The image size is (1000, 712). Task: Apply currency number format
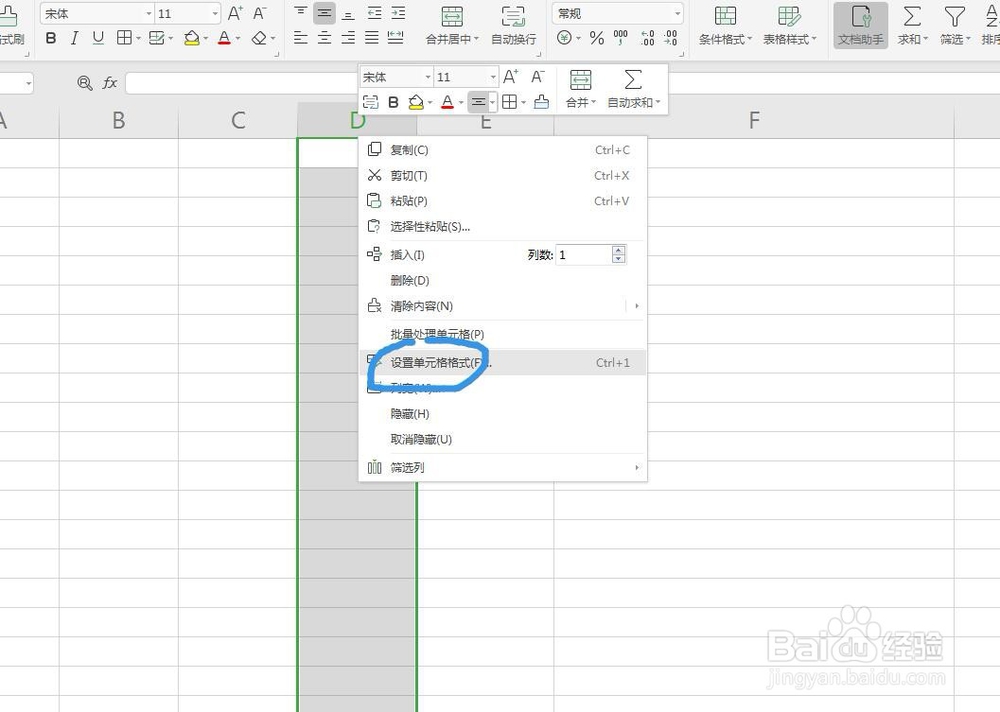point(564,38)
